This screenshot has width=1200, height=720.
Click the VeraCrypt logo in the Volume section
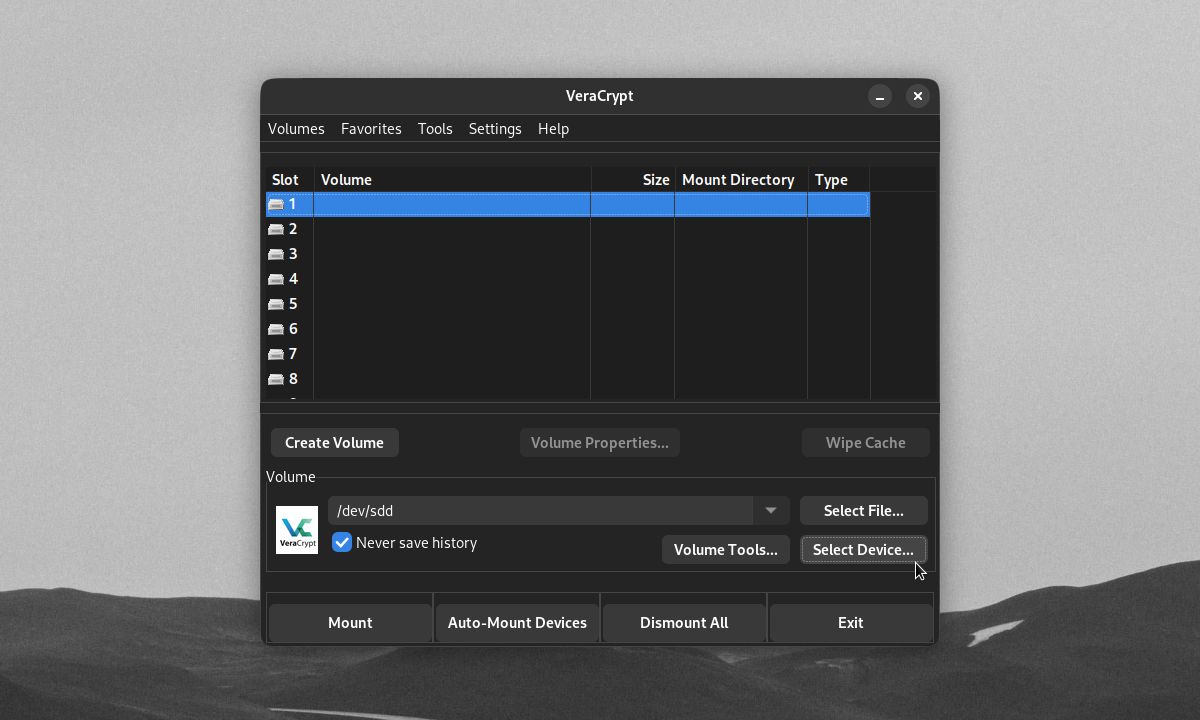[297, 530]
